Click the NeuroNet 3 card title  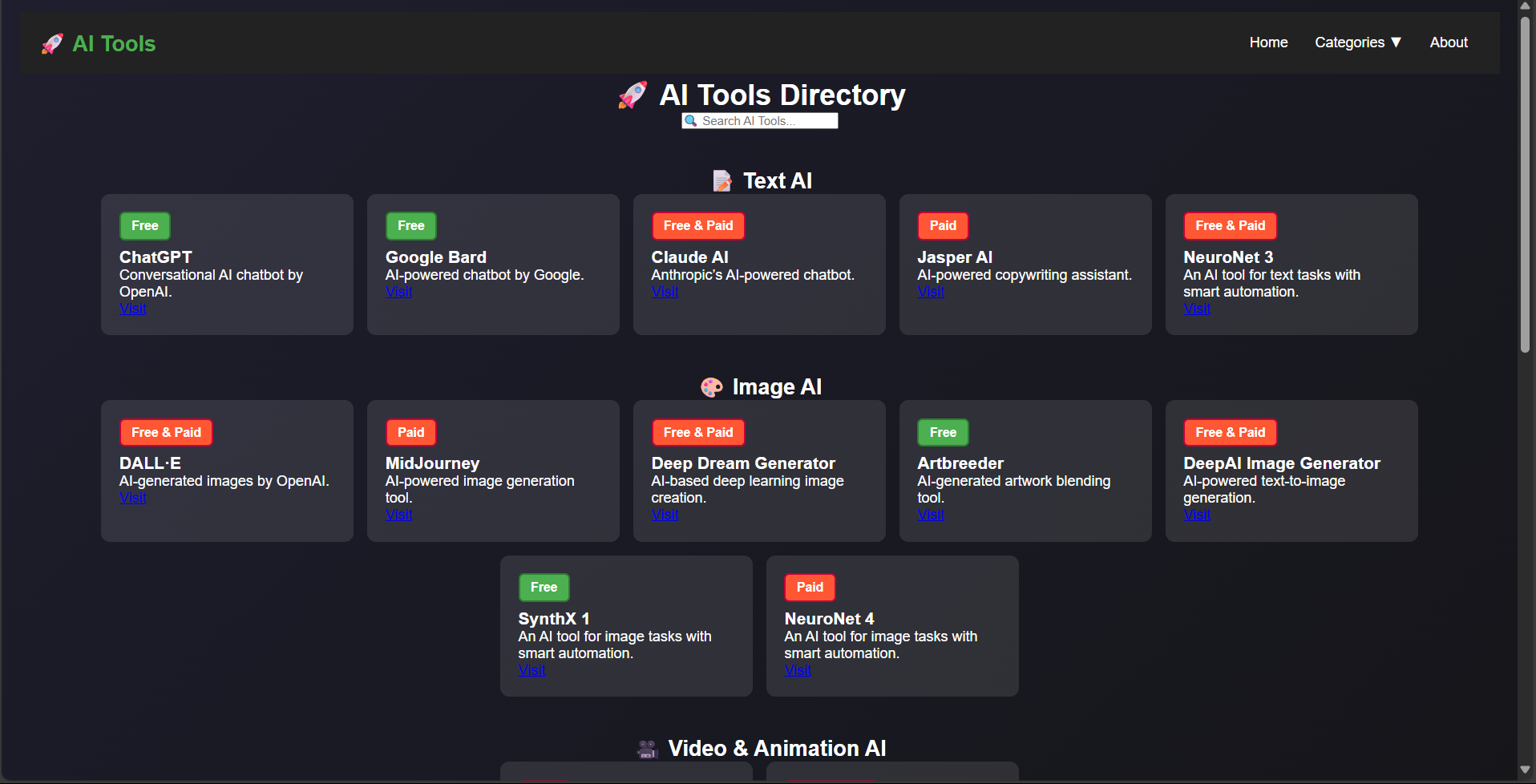tap(1228, 257)
